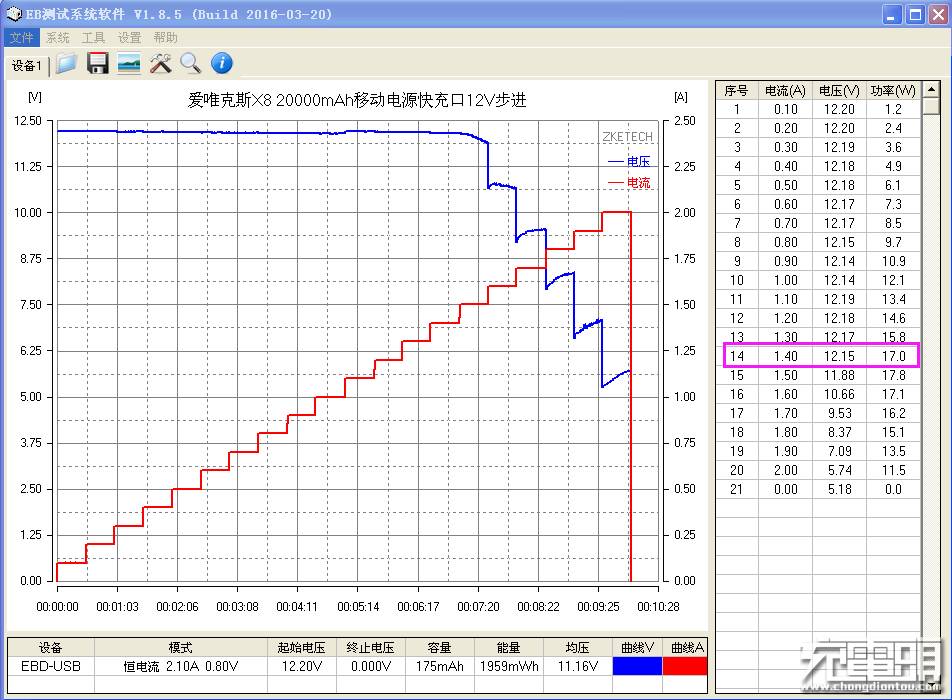Select row 8 with 0.80 current
This screenshot has height=700, width=952.
coord(818,242)
